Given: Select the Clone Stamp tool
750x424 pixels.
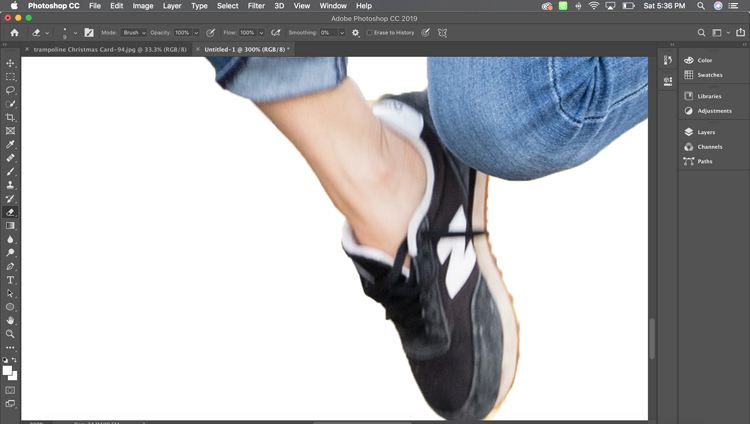Looking at the screenshot, I should pos(10,185).
